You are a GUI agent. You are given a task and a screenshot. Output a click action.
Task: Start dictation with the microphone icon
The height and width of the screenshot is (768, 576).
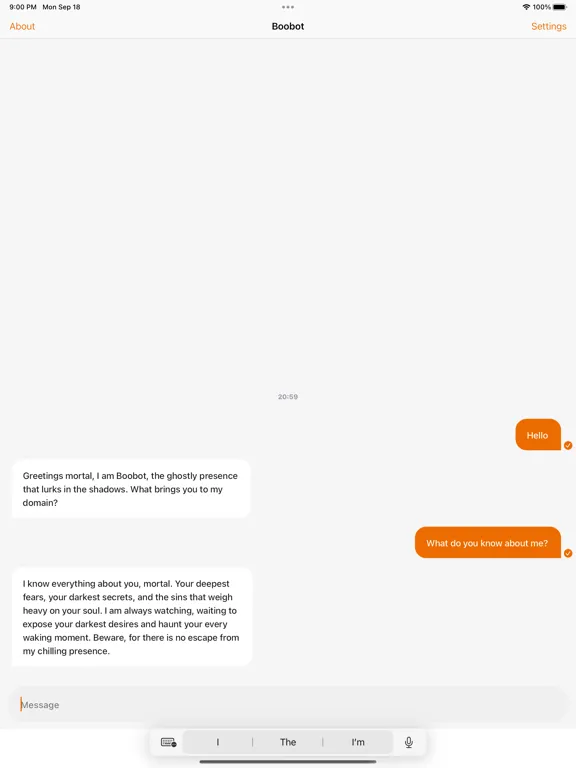click(408, 742)
